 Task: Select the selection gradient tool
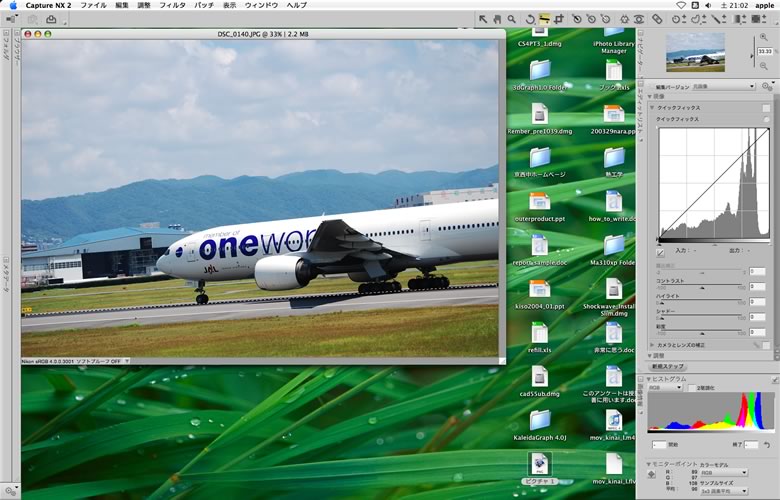click(740, 19)
